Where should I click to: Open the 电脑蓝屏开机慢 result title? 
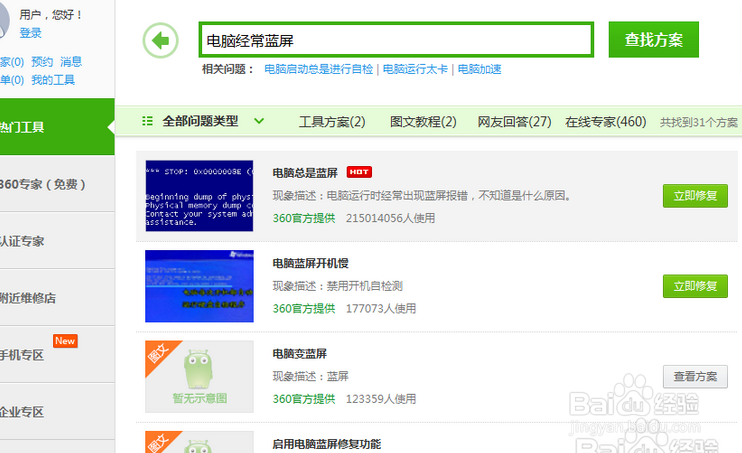310,263
